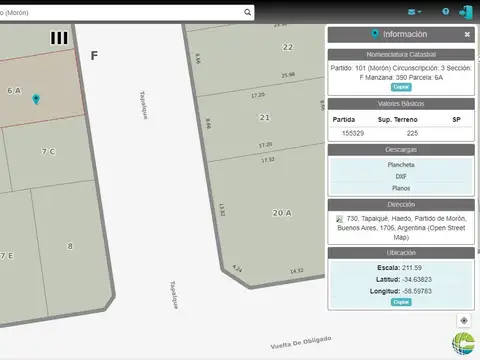This screenshot has height=360, width=480.
Task: Open the mail envelope dropdown
Action: 414,12
